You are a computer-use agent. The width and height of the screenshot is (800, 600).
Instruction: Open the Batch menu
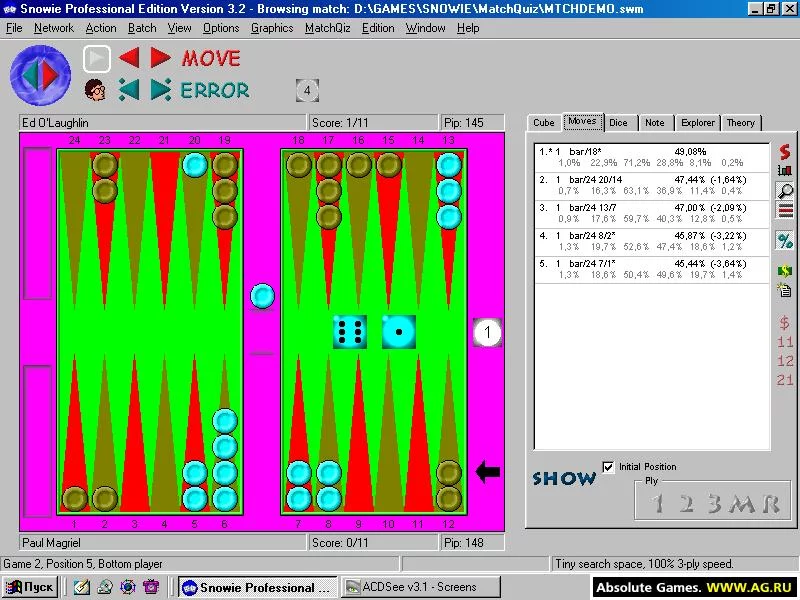coord(142,28)
